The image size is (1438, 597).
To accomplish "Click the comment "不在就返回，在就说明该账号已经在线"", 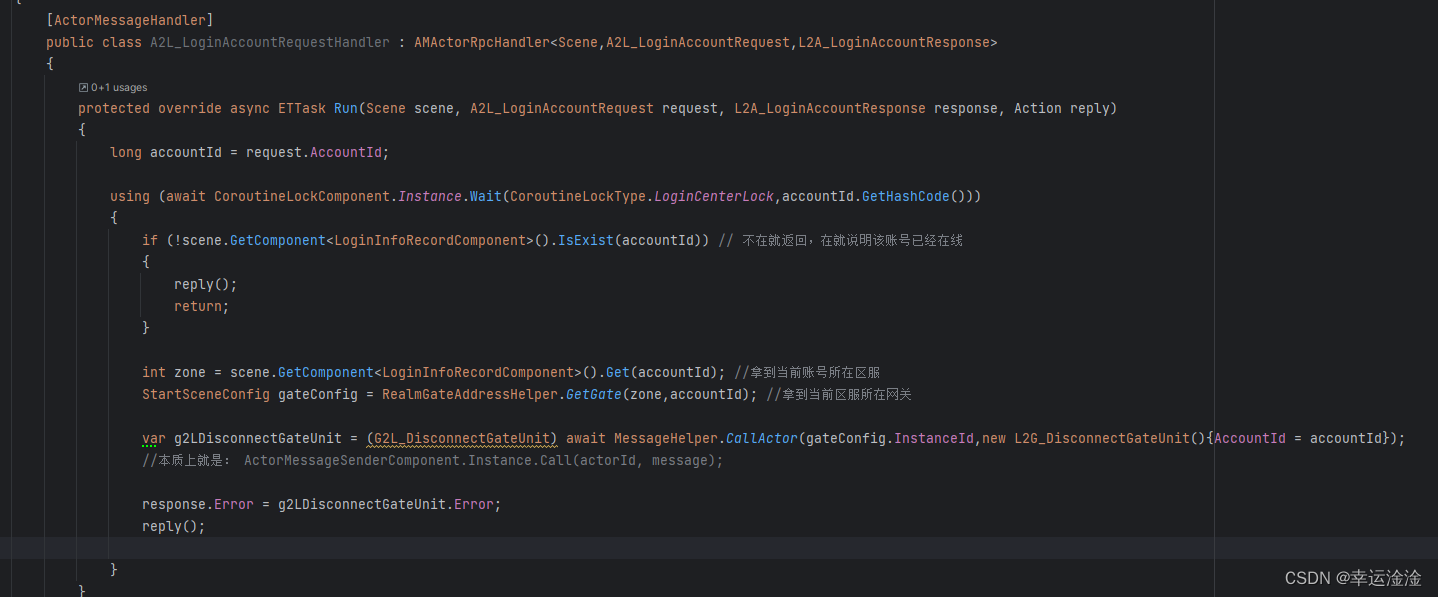I will (x=841, y=240).
